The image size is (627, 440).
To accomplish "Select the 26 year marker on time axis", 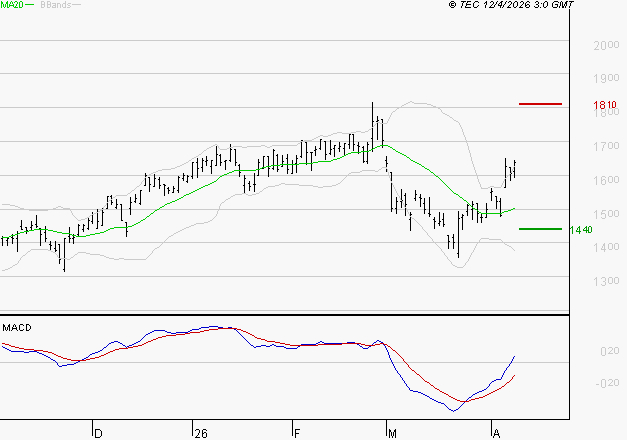I will coord(201,433).
